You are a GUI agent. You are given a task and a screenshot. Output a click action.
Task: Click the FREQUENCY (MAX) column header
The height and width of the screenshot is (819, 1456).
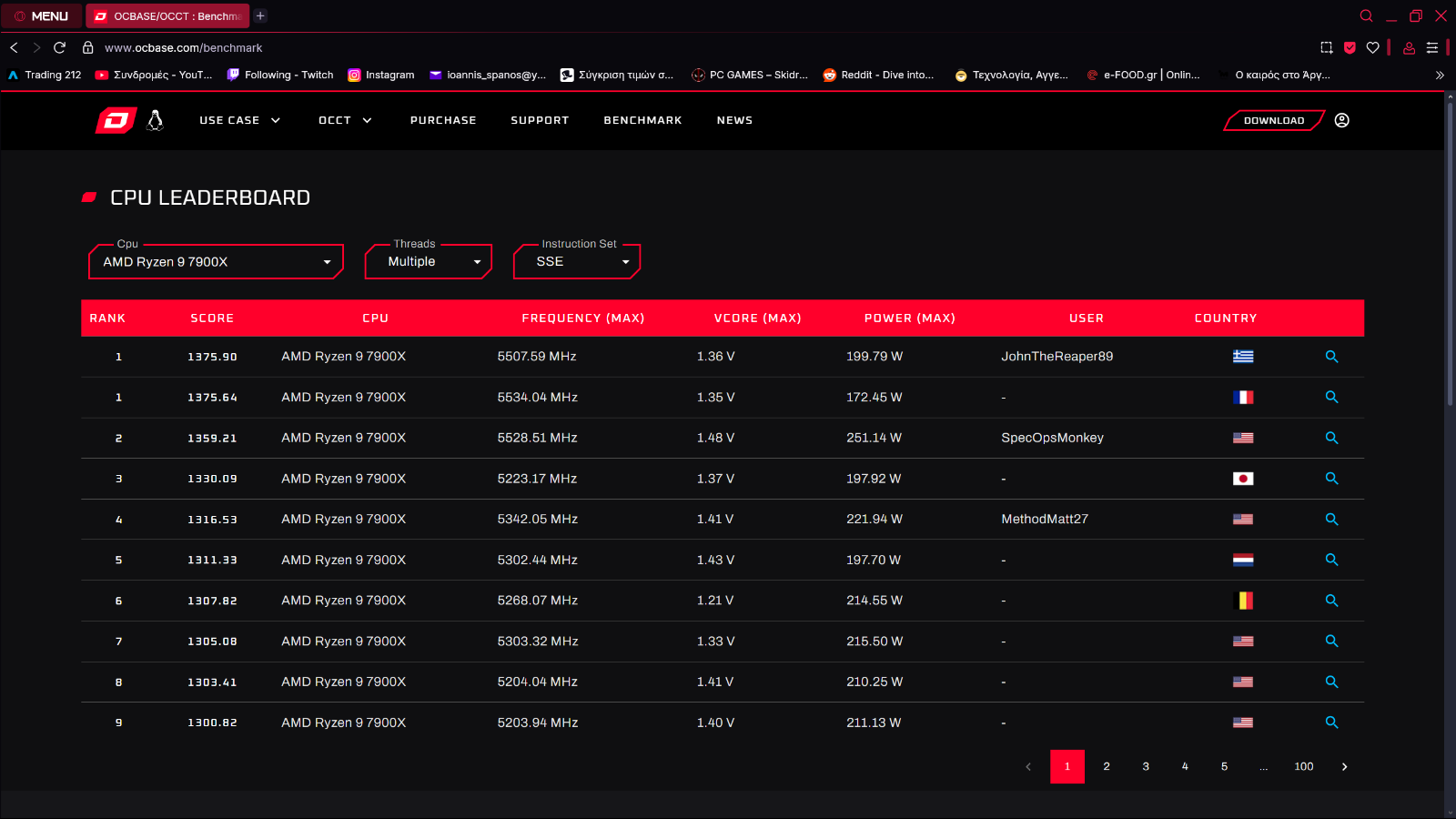(582, 318)
